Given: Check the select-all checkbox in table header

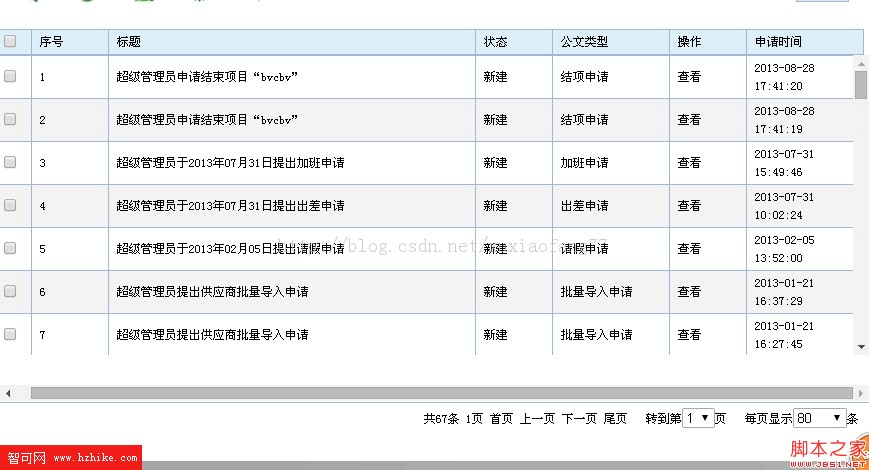Looking at the screenshot, I should [x=10, y=42].
